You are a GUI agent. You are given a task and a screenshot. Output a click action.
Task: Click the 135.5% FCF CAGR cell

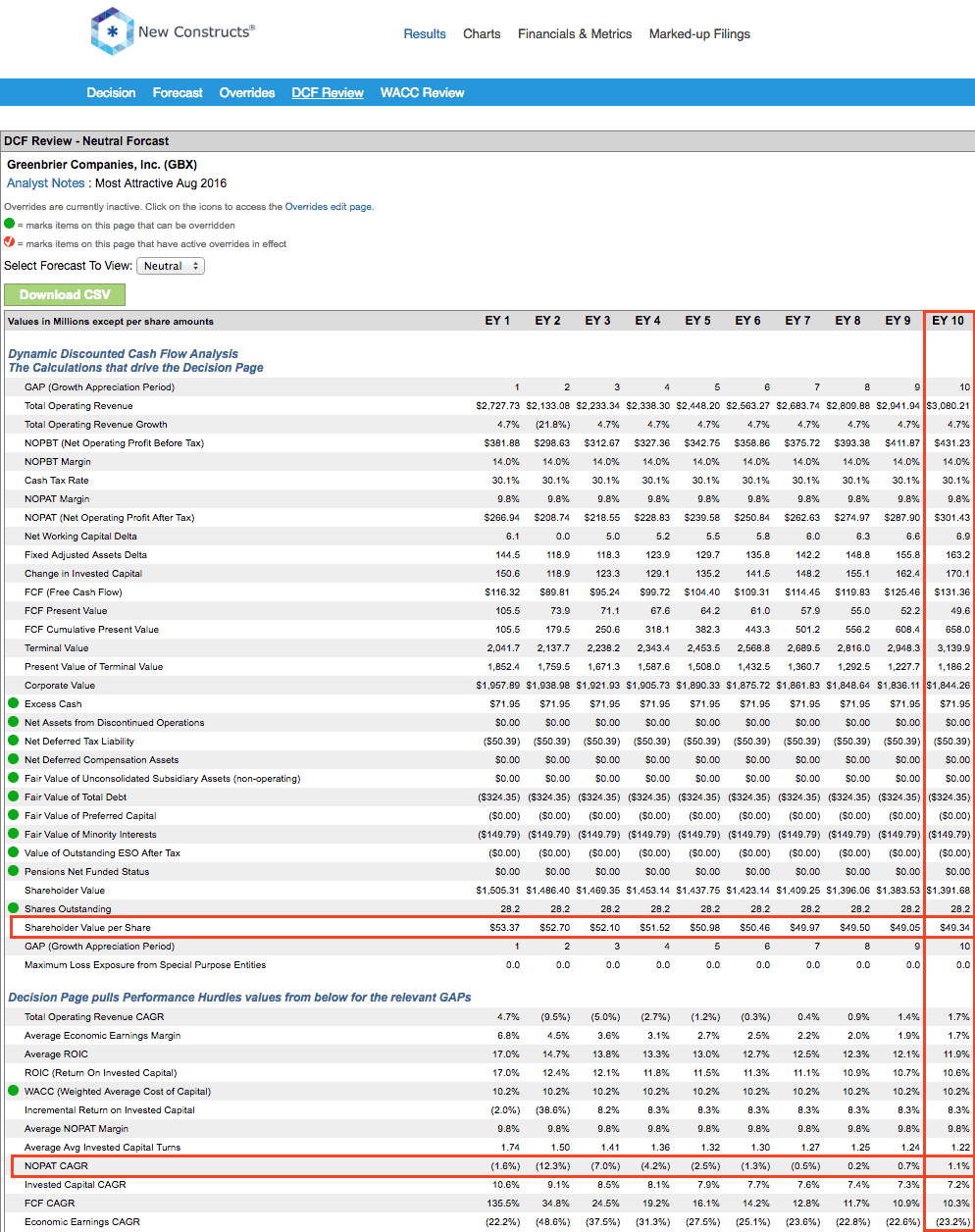503,1203
